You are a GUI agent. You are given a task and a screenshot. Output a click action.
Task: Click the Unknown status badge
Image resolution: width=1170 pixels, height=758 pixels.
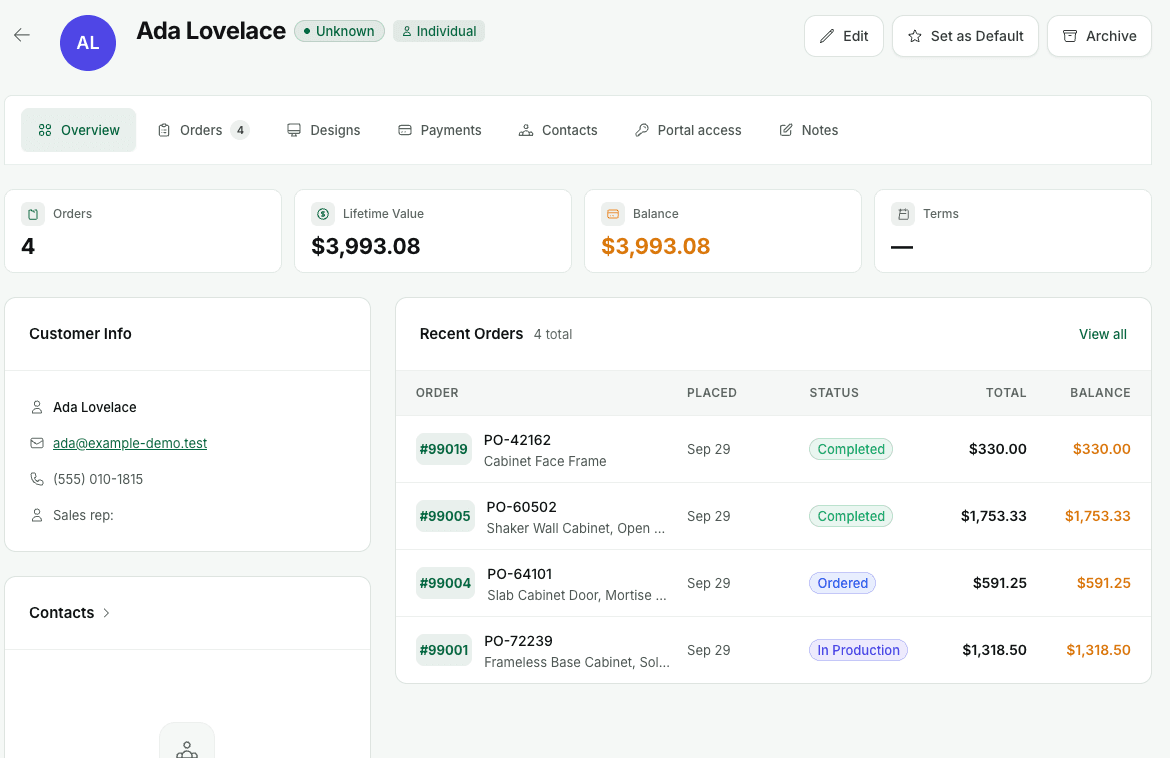click(340, 31)
